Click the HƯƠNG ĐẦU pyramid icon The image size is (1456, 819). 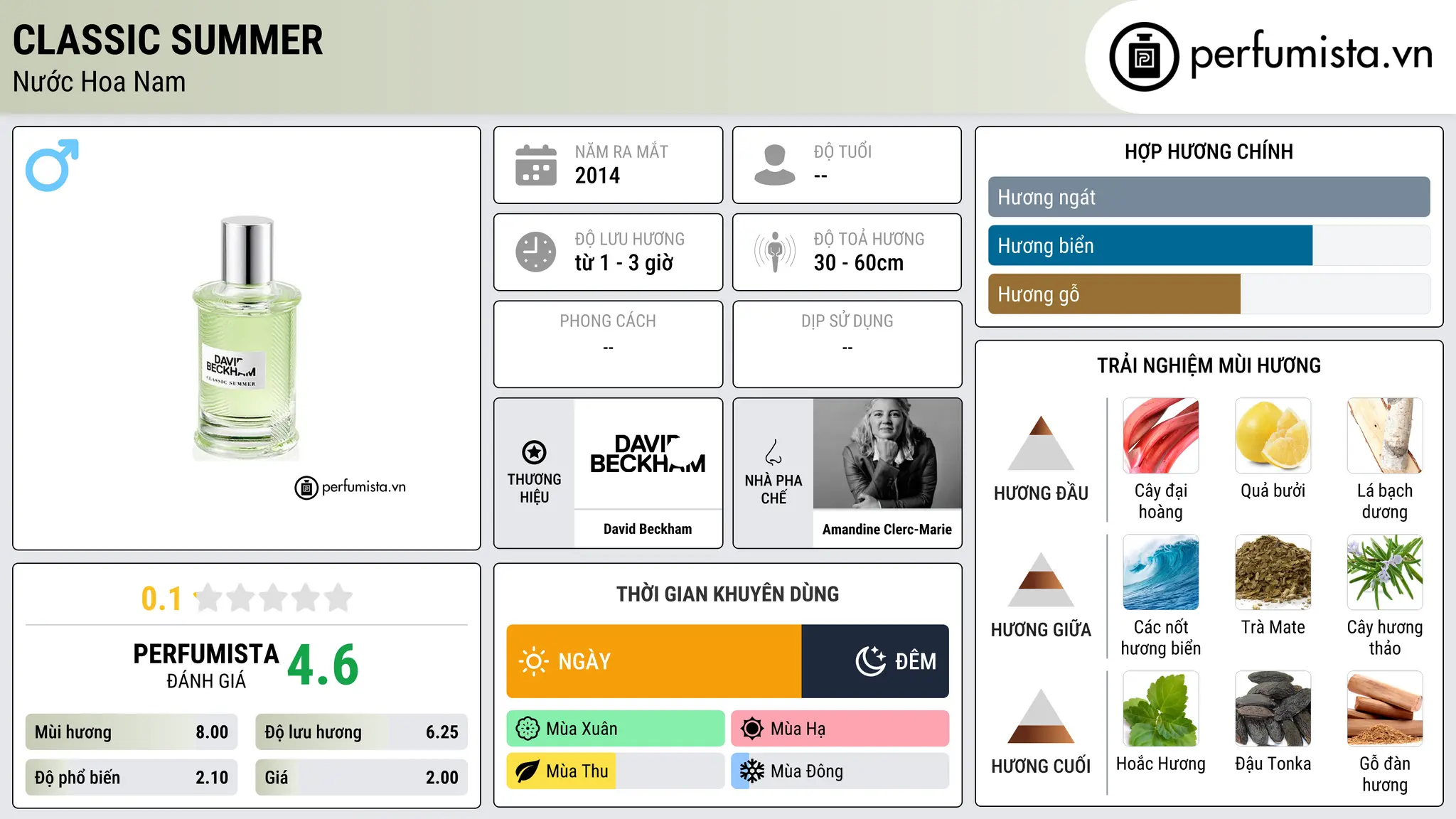pyautogui.click(x=1041, y=442)
